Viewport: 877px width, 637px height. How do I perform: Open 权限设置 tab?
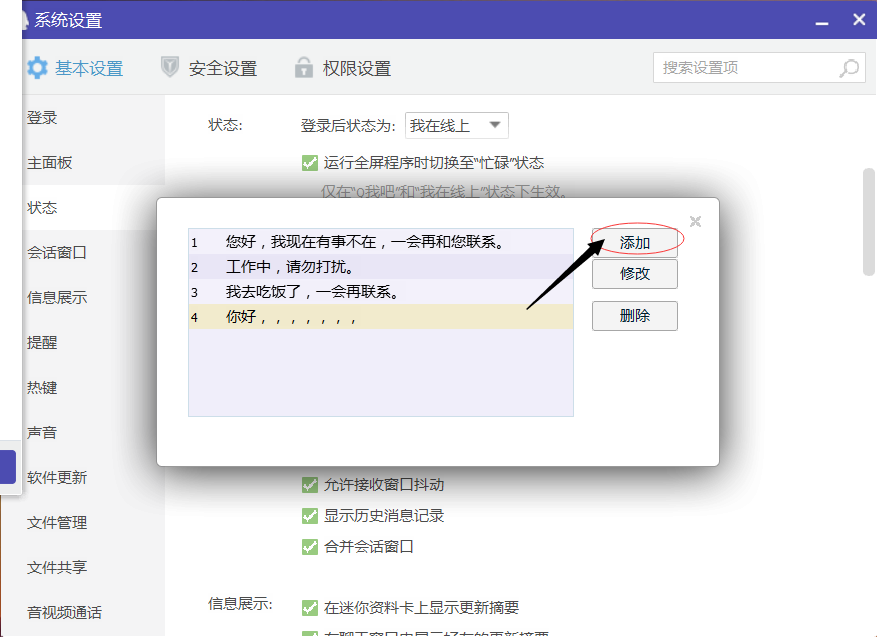click(356, 68)
